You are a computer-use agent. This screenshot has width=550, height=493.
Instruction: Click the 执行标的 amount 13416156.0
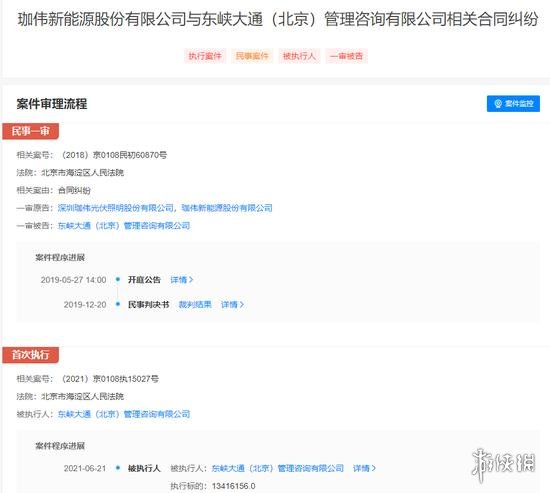234,486
